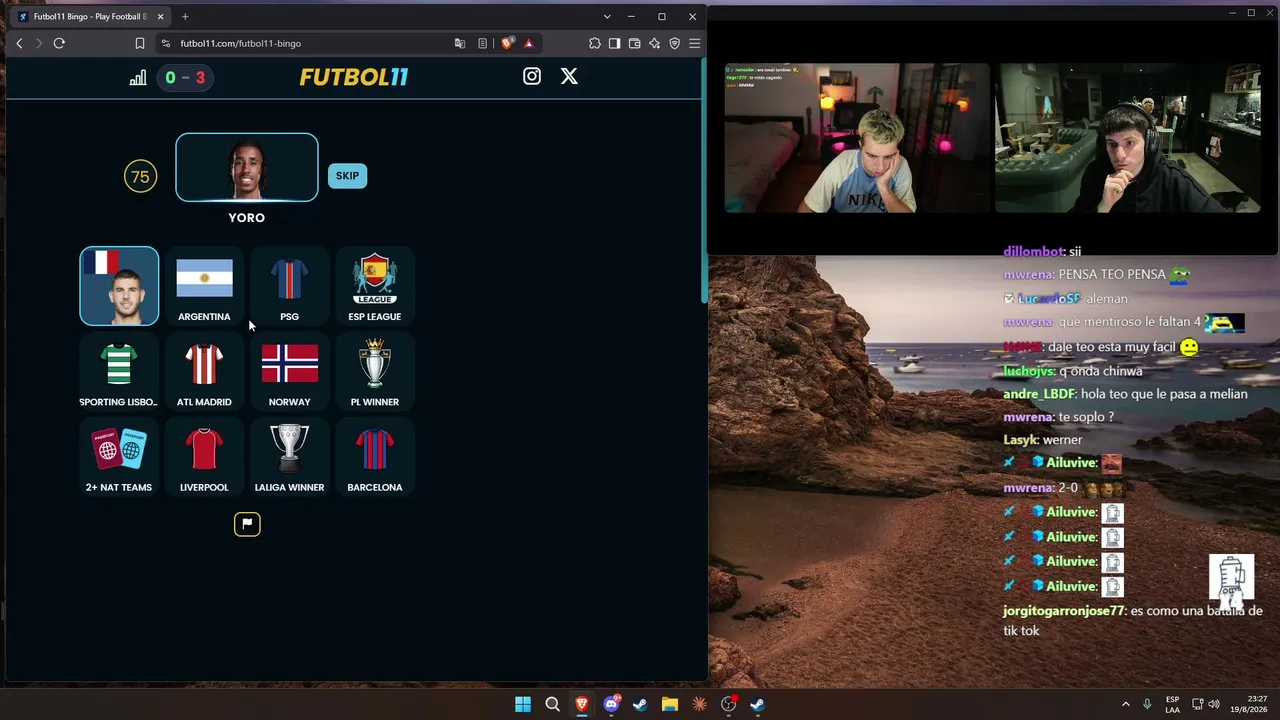Open the taskbar volume control
This screenshot has height=720, width=1280.
coord(1214,704)
